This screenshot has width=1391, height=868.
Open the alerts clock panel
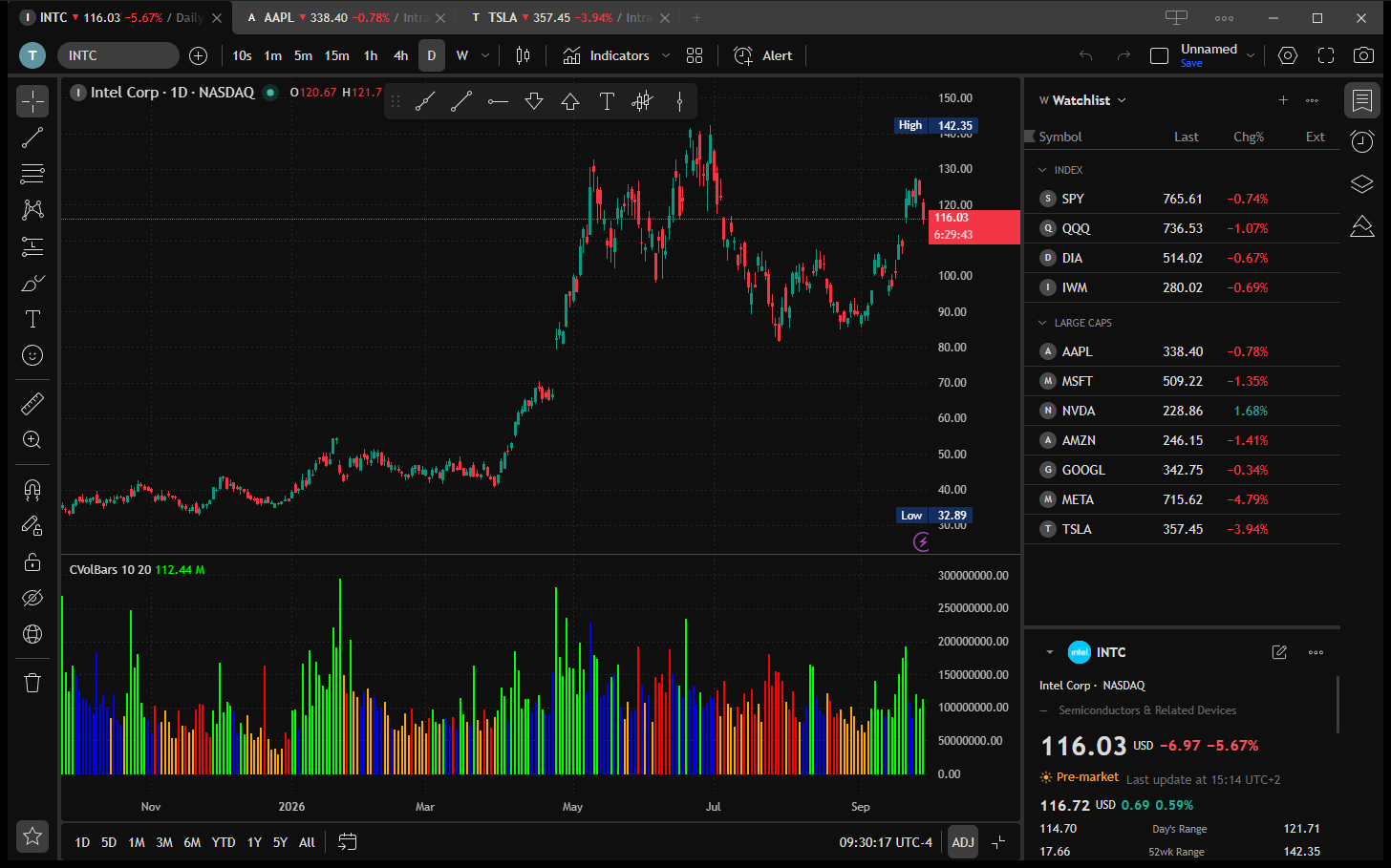(1362, 141)
